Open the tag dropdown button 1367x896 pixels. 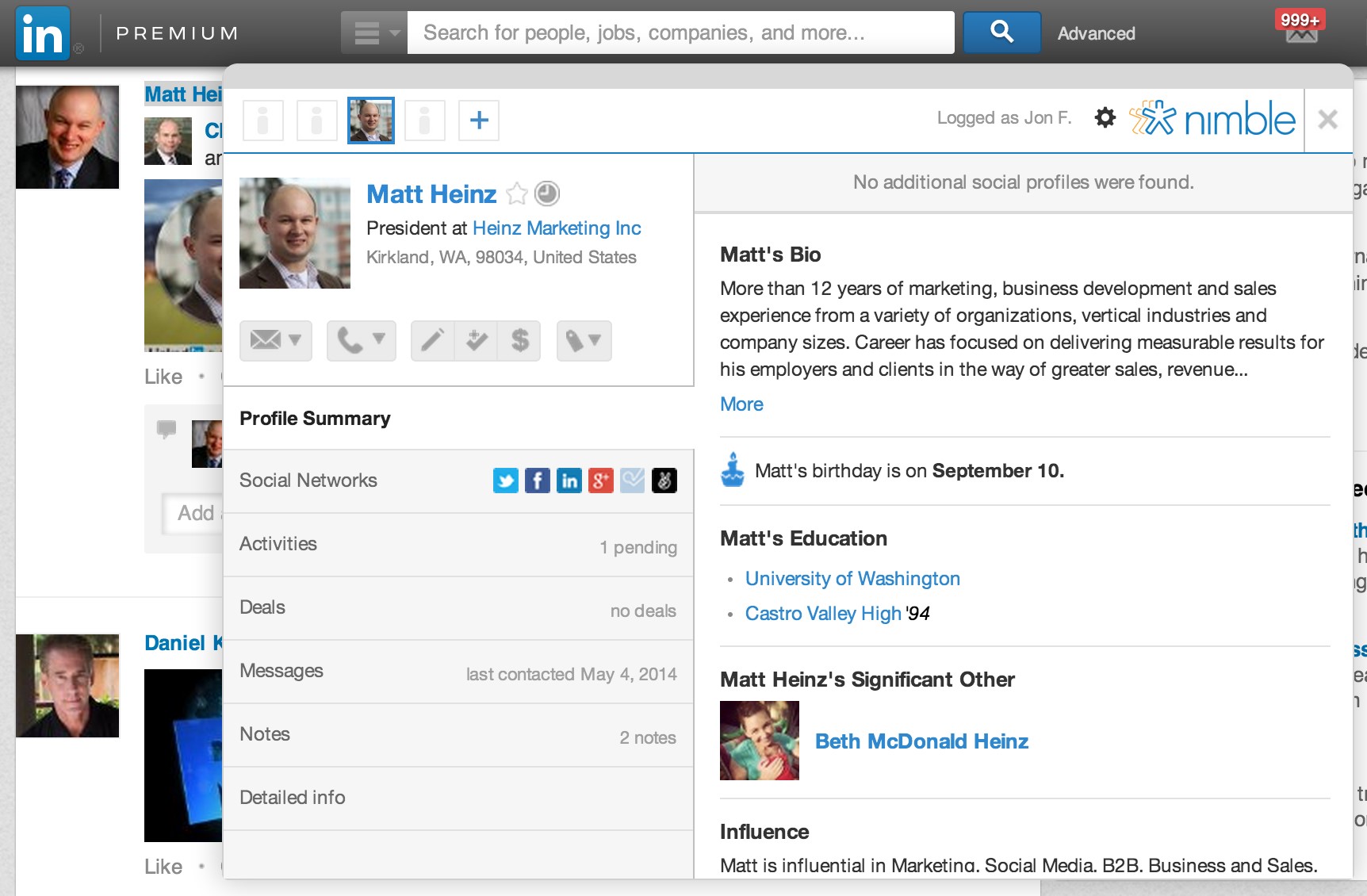pos(584,341)
